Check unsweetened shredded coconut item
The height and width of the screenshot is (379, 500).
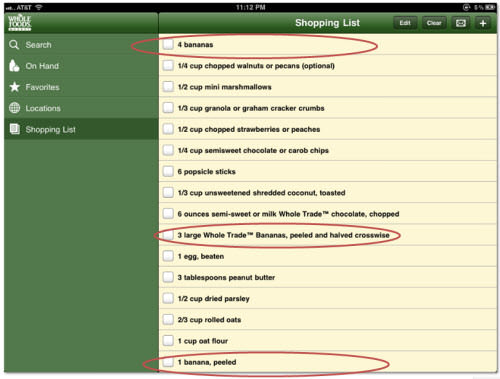pyautogui.click(x=168, y=193)
